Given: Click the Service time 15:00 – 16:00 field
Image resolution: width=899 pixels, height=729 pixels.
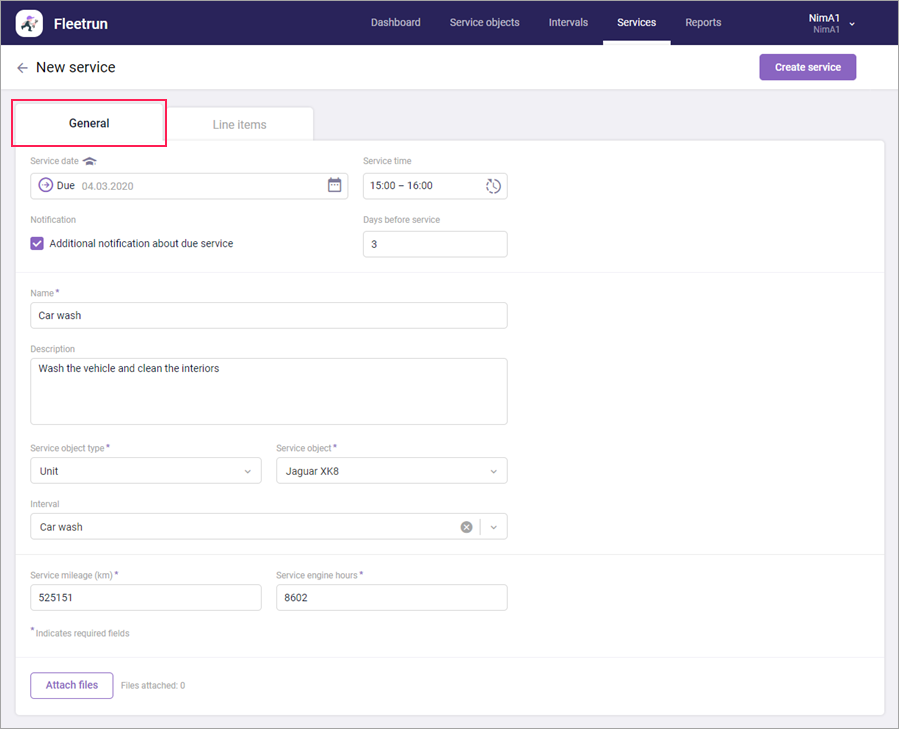Looking at the screenshot, I should click(435, 186).
